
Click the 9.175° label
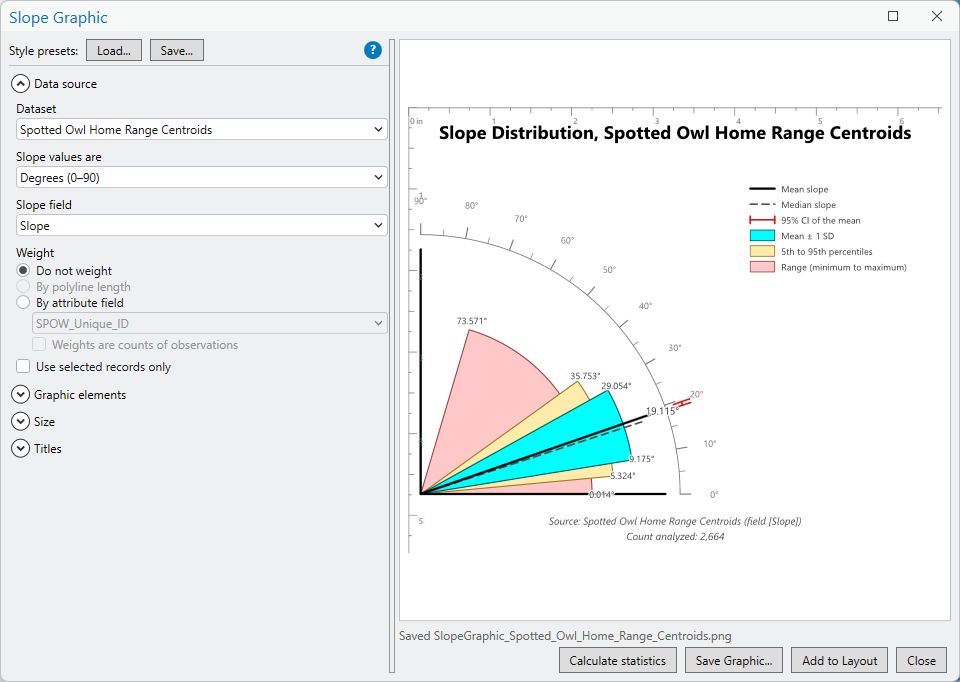pos(642,459)
